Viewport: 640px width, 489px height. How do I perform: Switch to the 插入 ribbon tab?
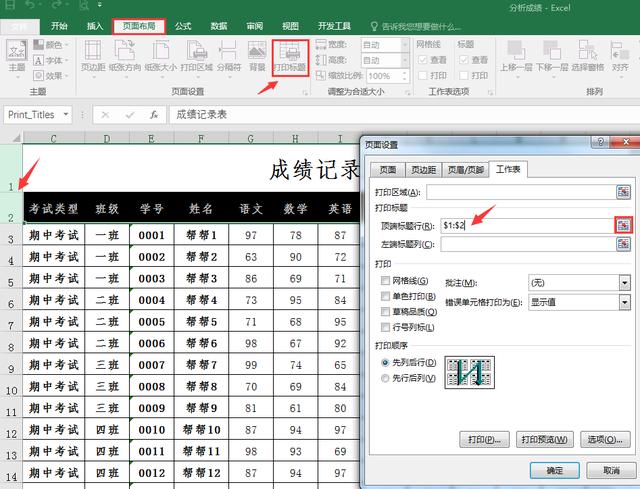95,26
